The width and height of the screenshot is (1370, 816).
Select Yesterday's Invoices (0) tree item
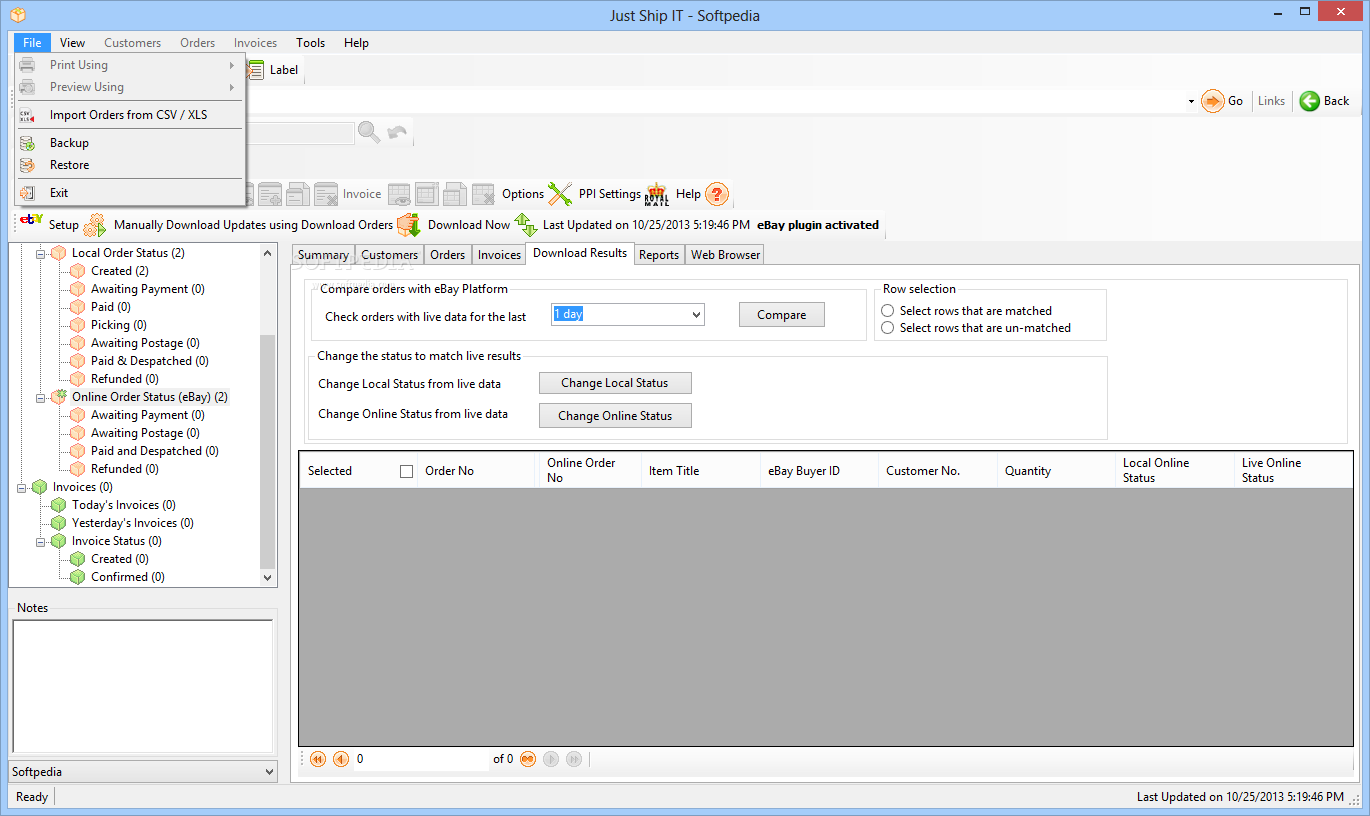(132, 523)
